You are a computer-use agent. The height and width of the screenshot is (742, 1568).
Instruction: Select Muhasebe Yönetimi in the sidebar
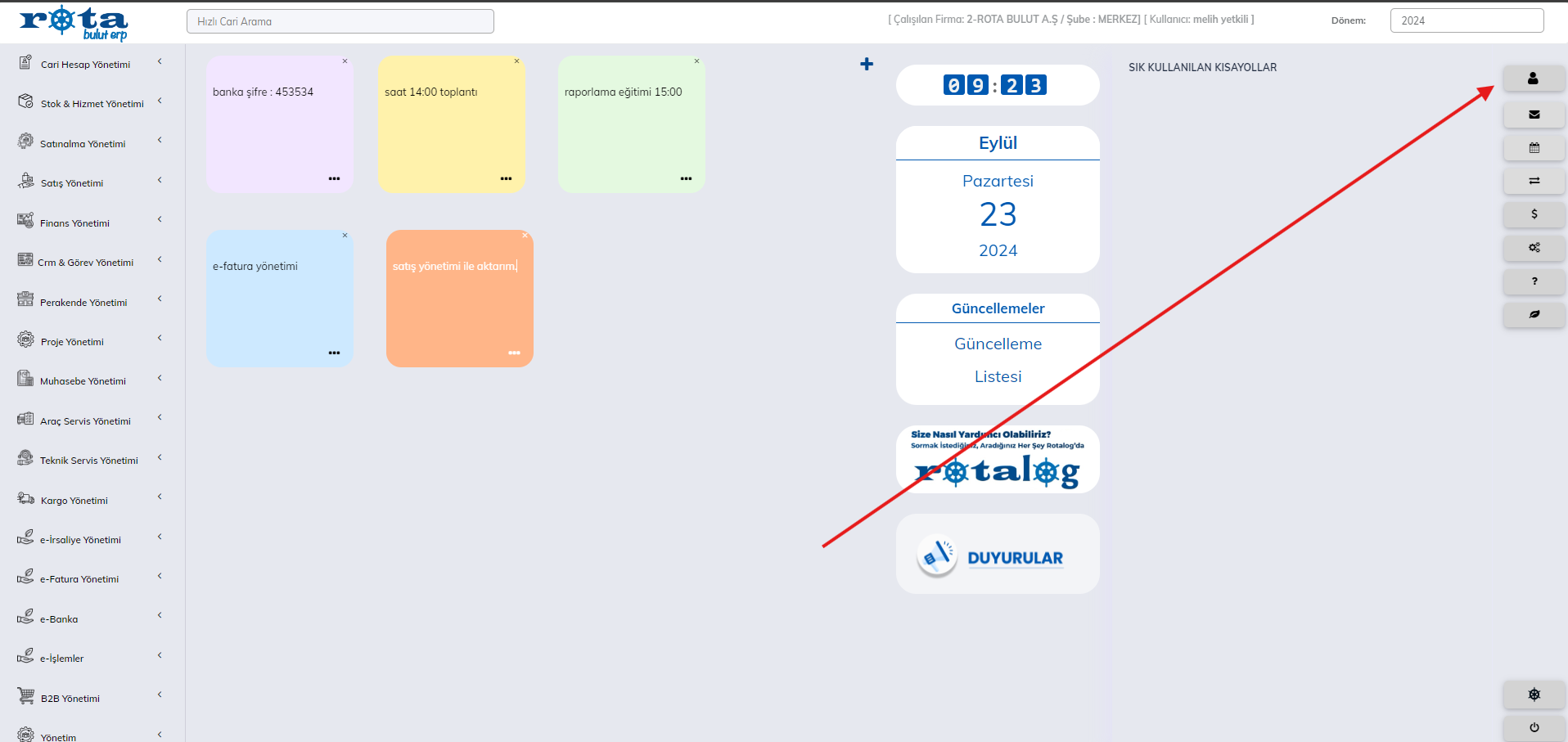coord(83,381)
